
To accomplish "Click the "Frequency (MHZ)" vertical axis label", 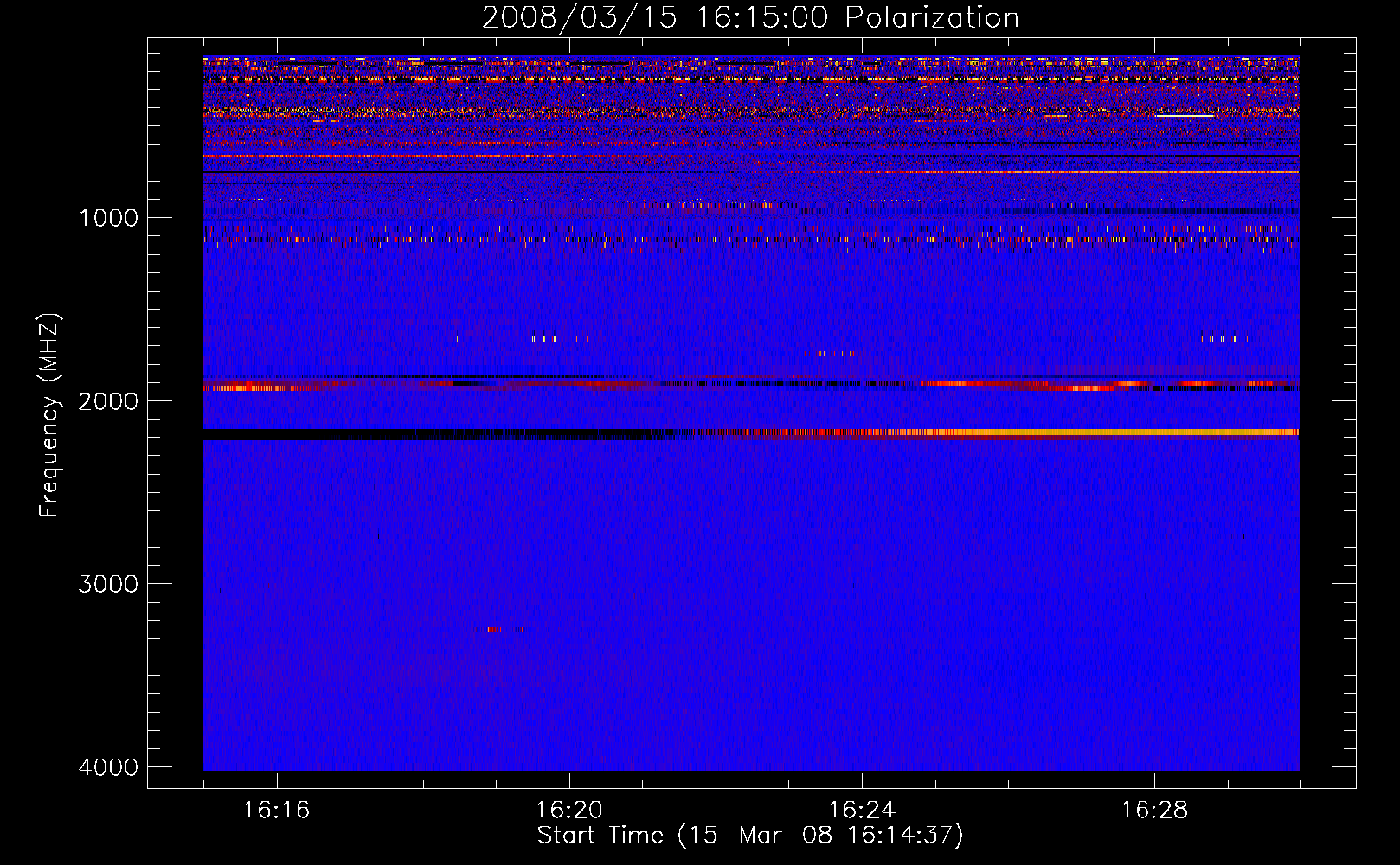I will coord(50,415).
